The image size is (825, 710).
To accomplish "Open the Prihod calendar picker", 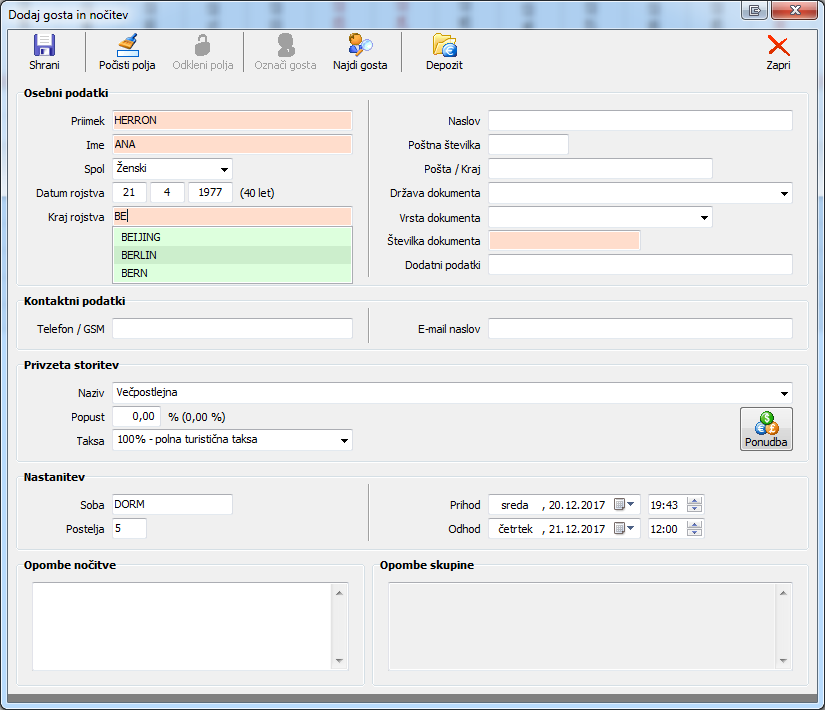I will 624,505.
